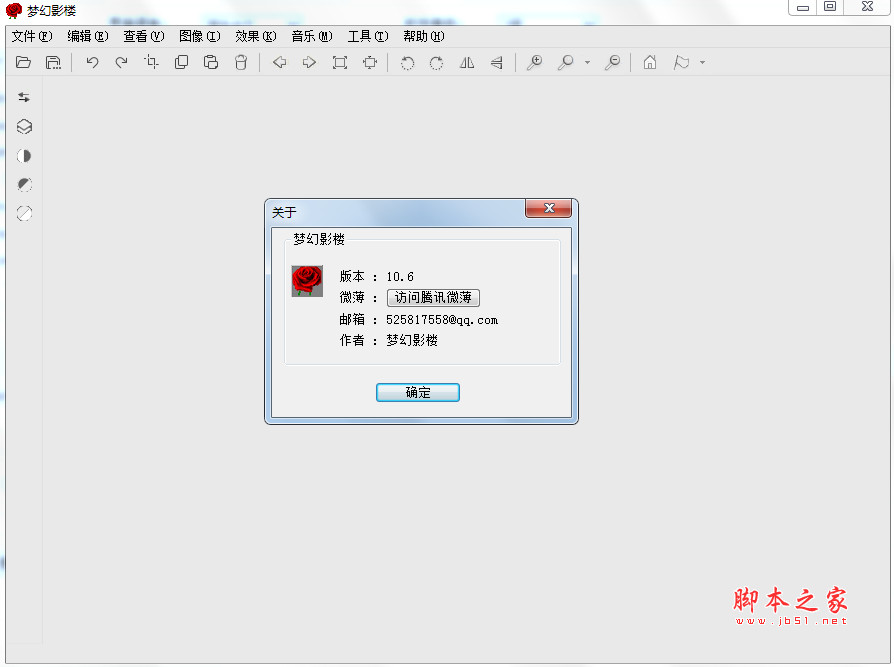This screenshot has height=667, width=894.
Task: Click the Copy icon in toolbar
Action: click(181, 62)
